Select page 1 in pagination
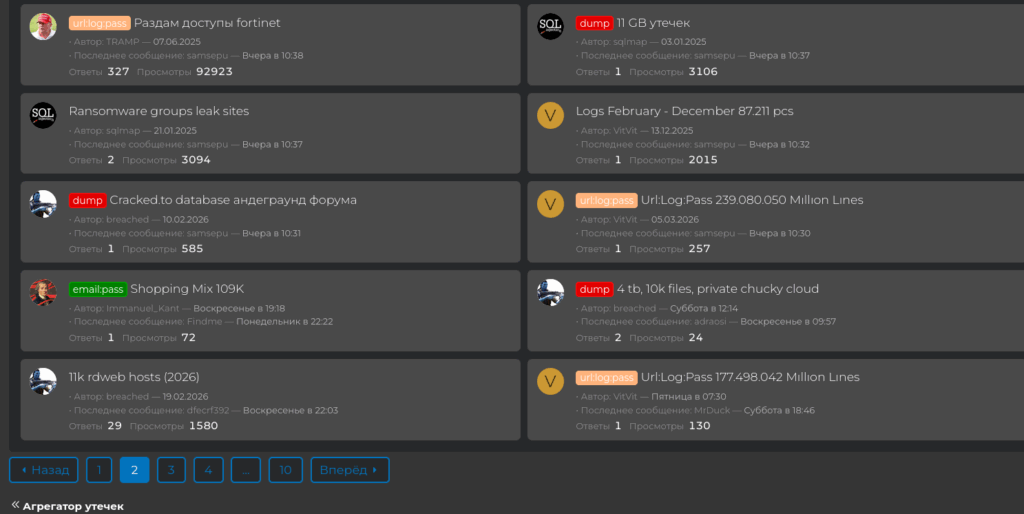 pos(99,470)
